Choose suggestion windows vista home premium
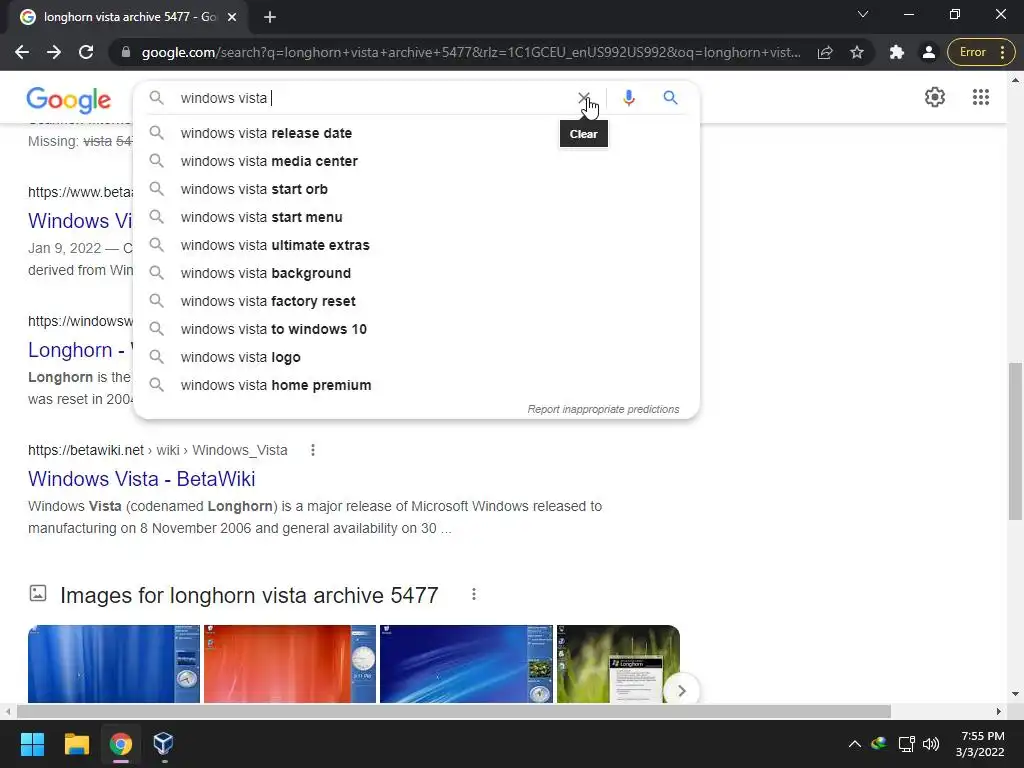The height and width of the screenshot is (768, 1024). click(416, 386)
